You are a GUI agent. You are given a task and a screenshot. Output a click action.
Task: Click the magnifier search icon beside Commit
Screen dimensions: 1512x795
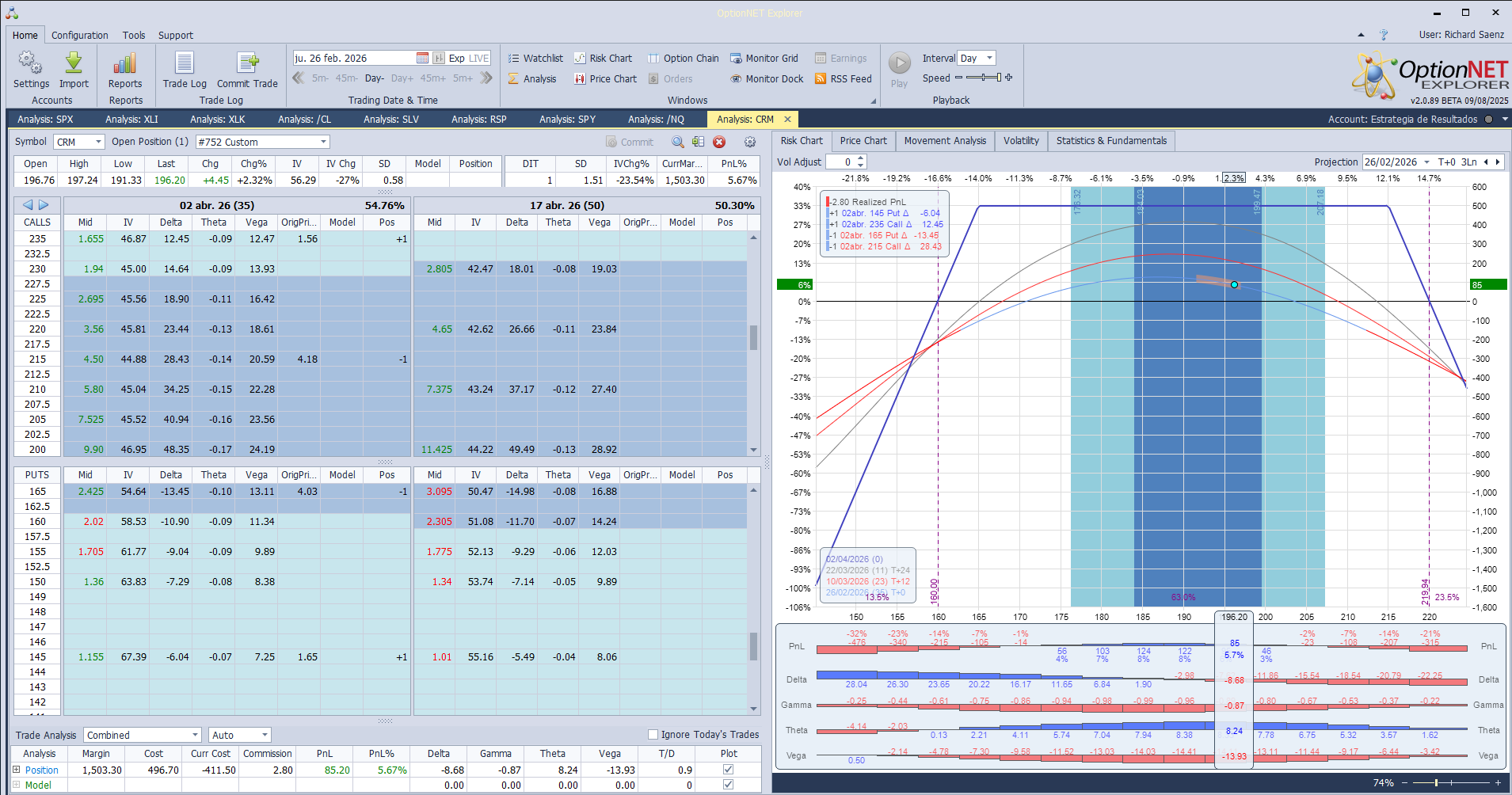(678, 142)
